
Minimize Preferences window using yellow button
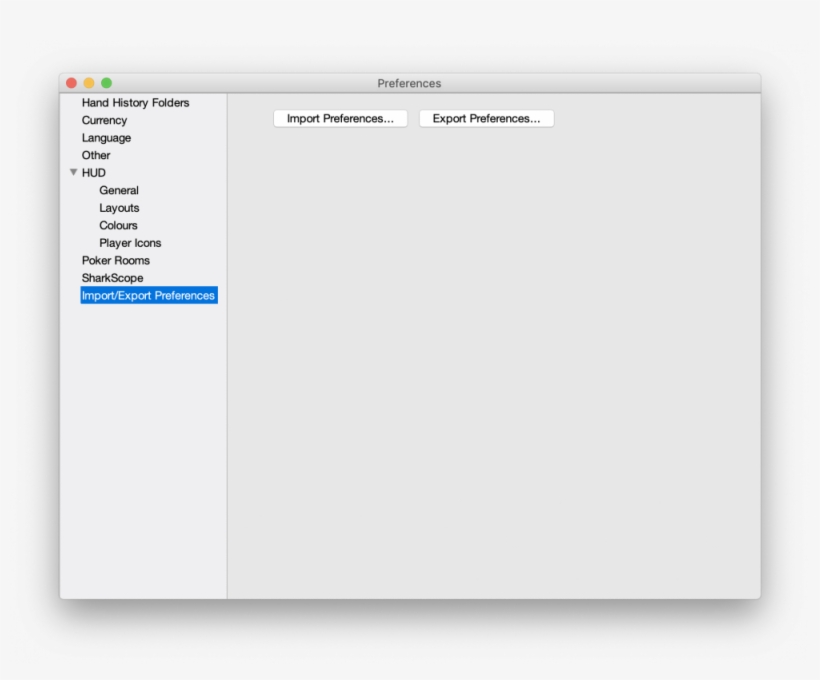point(89,83)
